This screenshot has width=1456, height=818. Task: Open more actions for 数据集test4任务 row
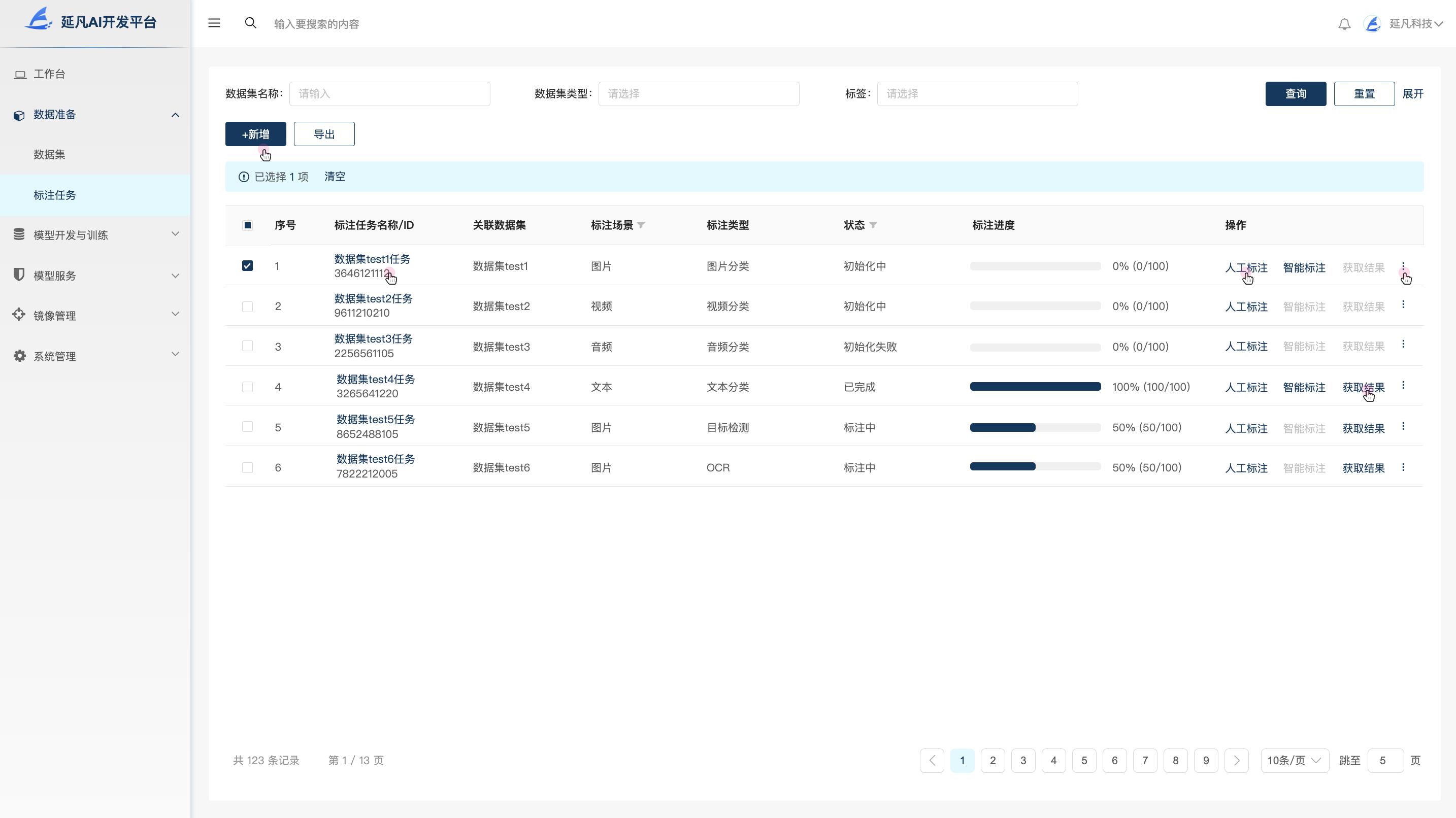click(1403, 385)
